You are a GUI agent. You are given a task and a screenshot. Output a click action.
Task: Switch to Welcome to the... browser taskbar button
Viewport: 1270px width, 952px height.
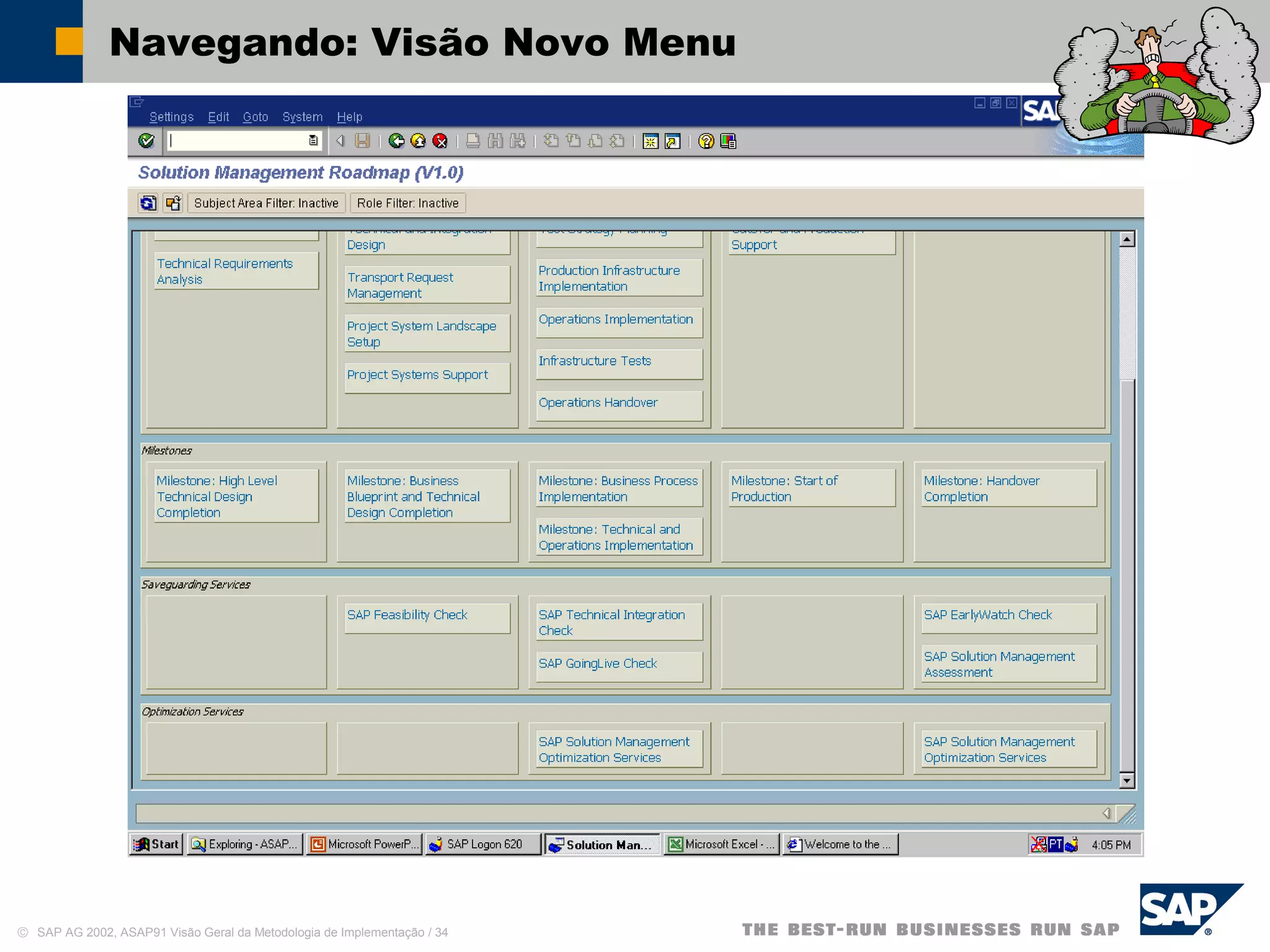[841, 844]
